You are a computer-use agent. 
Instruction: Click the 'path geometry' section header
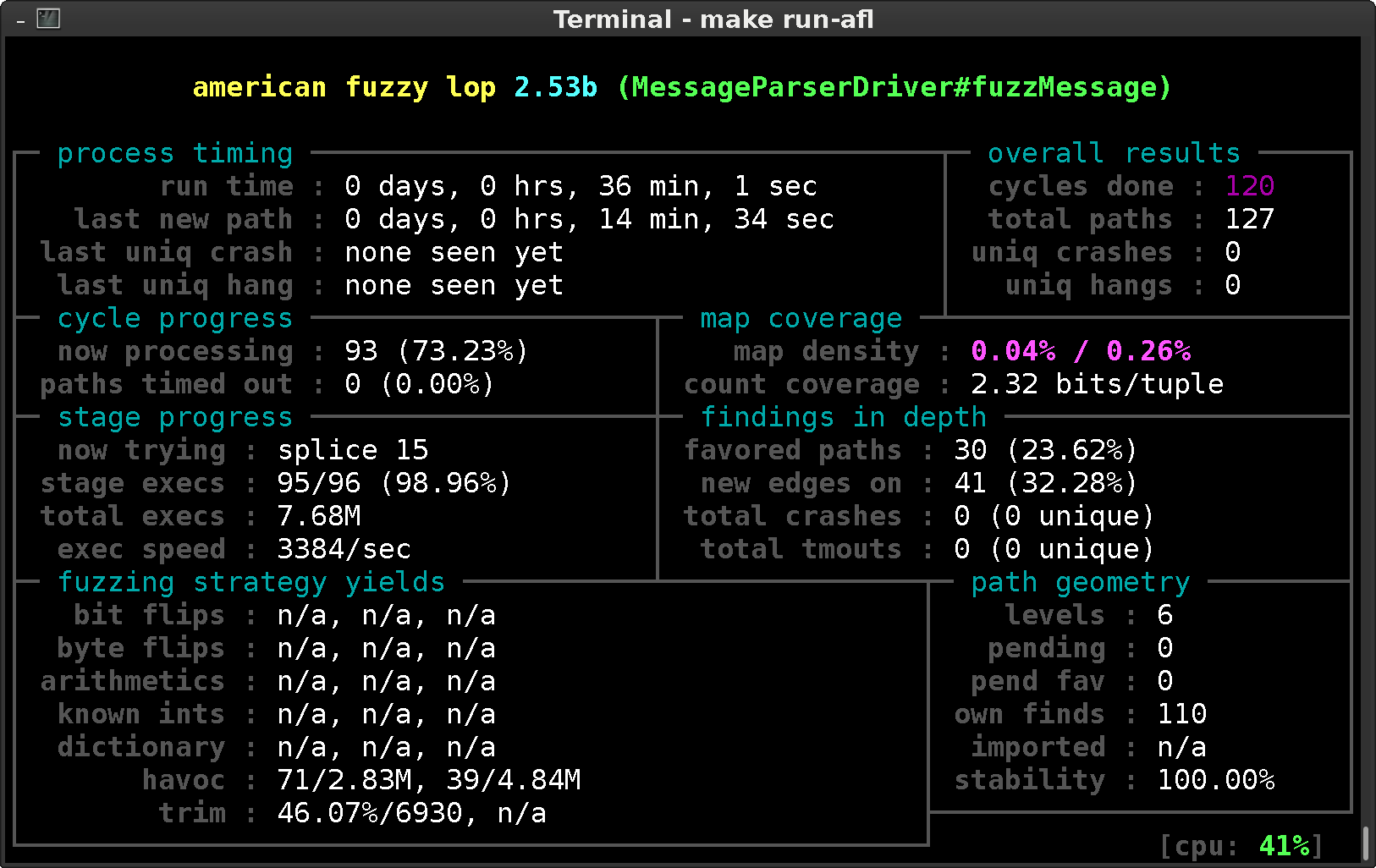pos(1081,582)
